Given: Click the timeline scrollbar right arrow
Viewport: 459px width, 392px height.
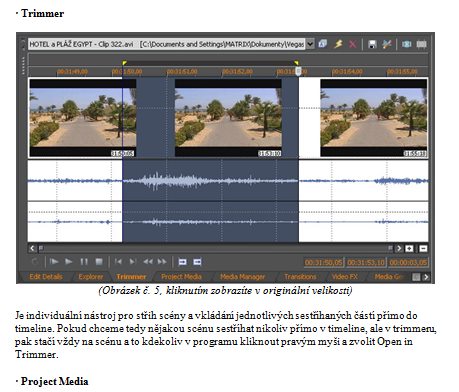Looking at the screenshot, I should point(399,248).
